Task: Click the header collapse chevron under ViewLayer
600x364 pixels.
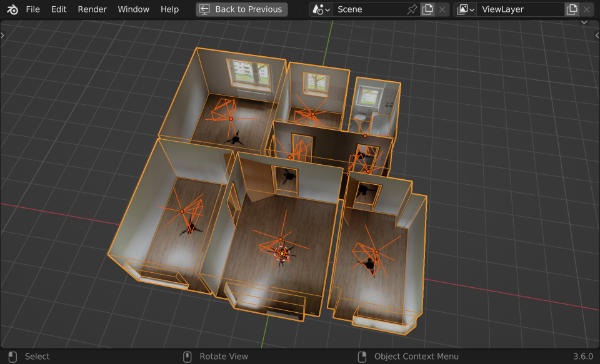Action: click(584, 22)
